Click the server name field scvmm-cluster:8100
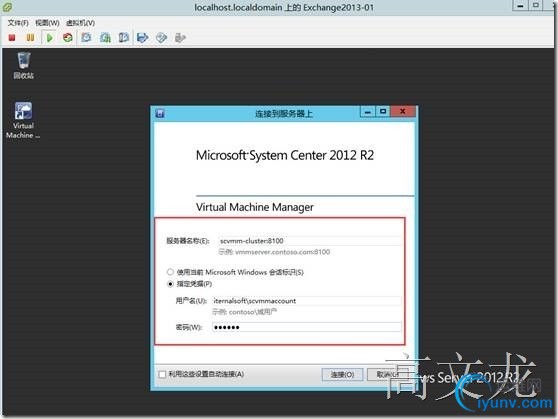558x419 pixels. pyautogui.click(x=309, y=241)
